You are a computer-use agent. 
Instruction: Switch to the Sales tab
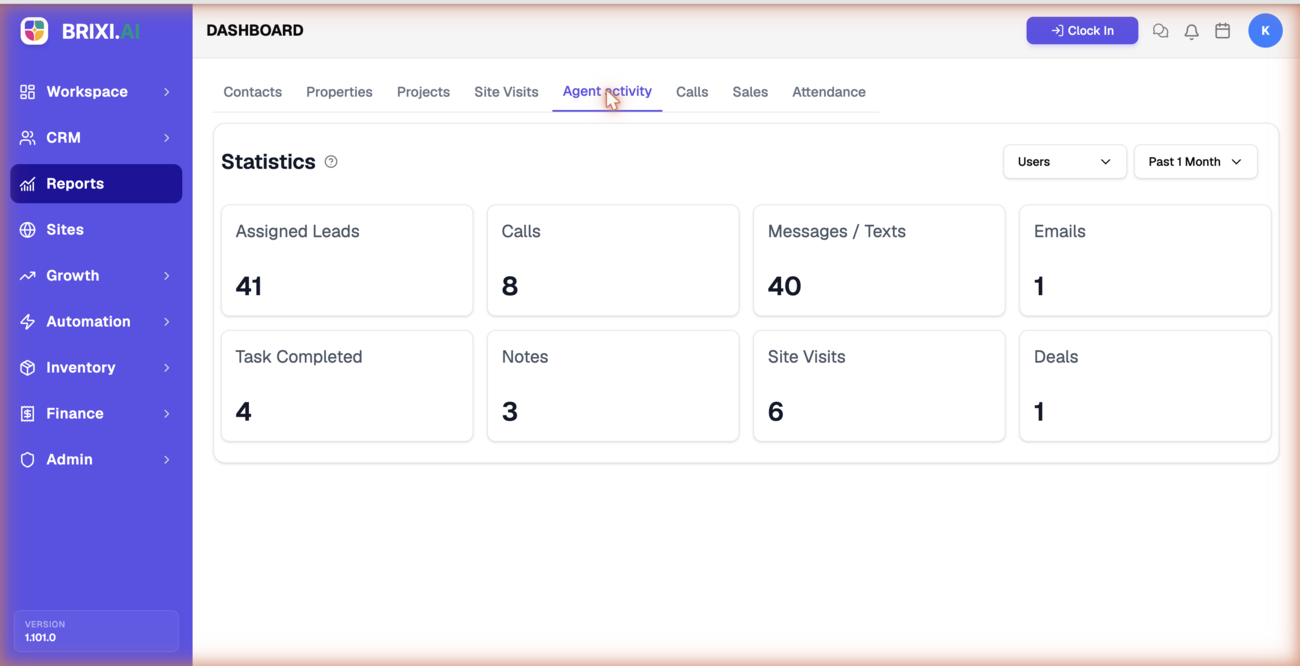(x=750, y=92)
